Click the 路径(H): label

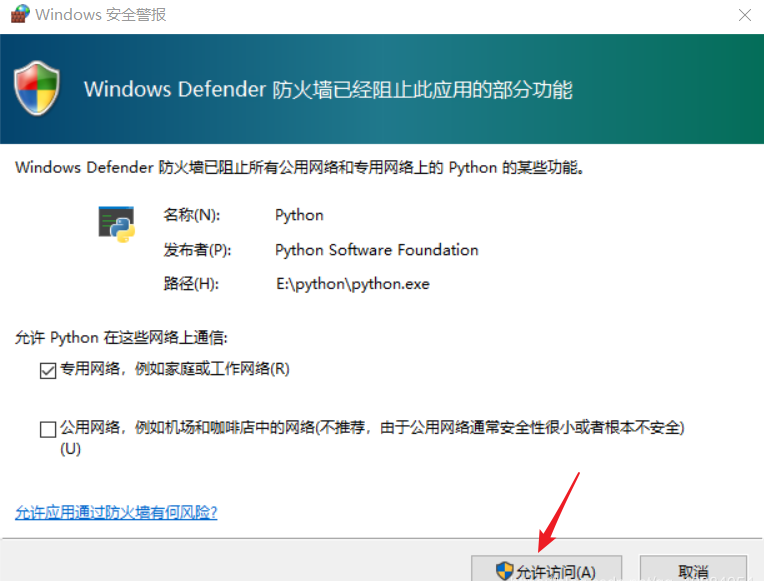[191, 284]
